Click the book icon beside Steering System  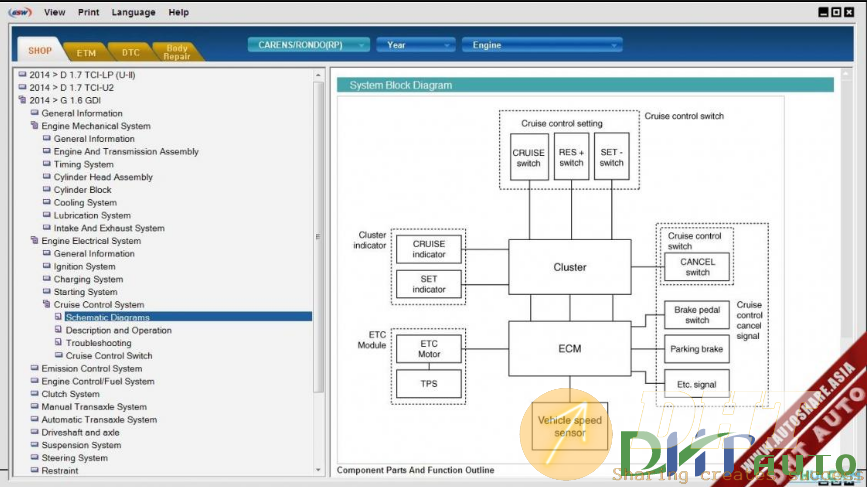click(x=34, y=458)
